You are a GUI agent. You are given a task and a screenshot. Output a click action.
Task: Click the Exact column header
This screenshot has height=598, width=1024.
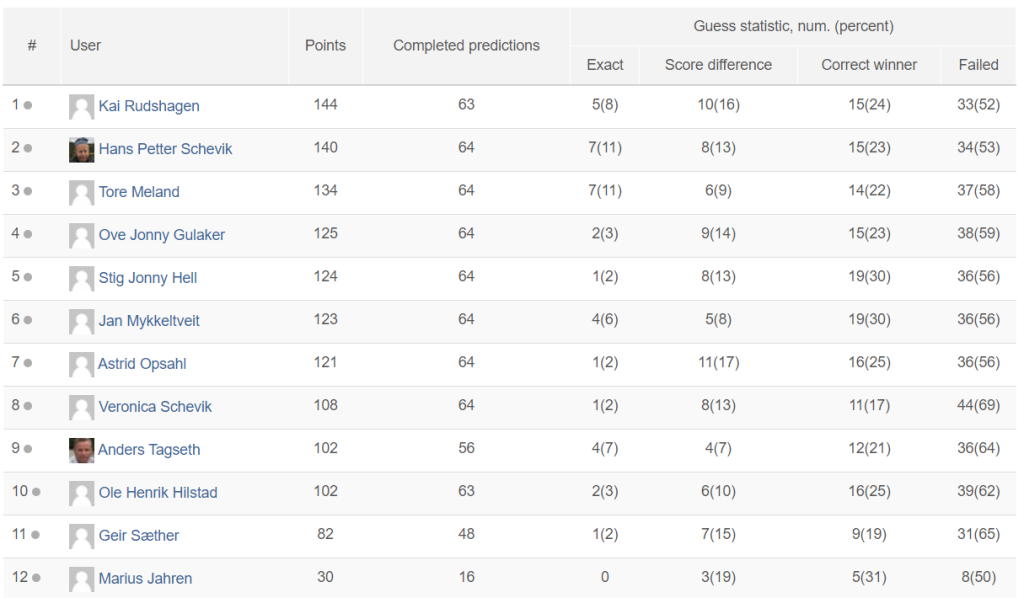[605, 65]
